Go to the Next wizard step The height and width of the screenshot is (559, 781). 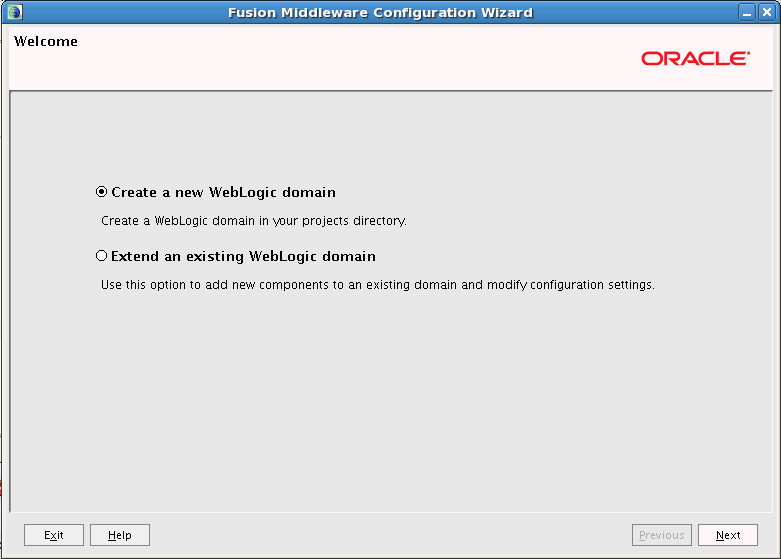click(x=727, y=535)
